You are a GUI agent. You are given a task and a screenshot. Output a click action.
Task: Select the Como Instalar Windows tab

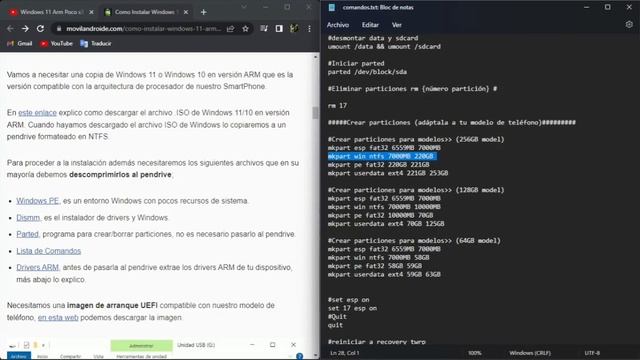[x=145, y=12]
